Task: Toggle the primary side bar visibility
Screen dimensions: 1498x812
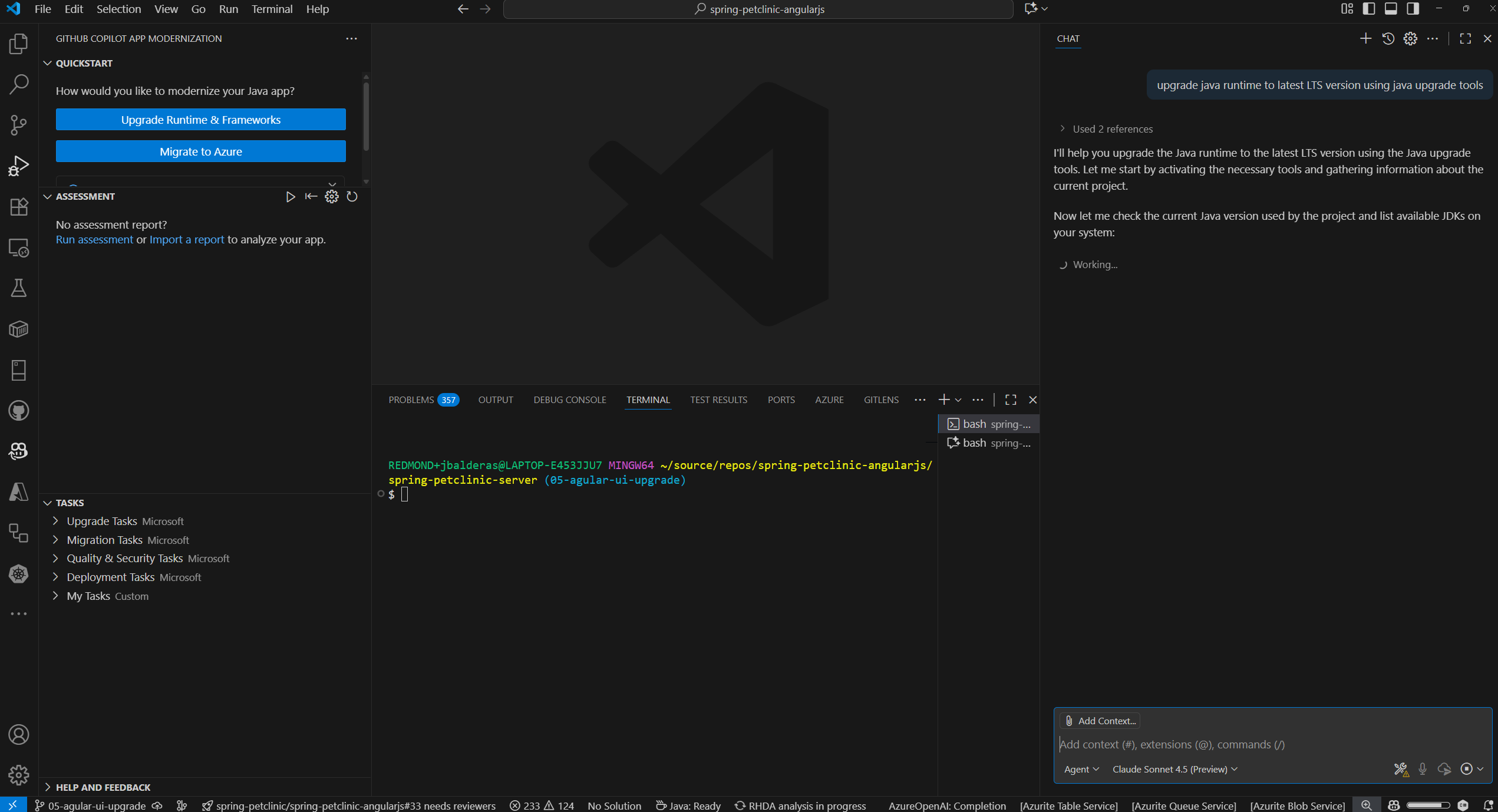Action: (x=1368, y=9)
